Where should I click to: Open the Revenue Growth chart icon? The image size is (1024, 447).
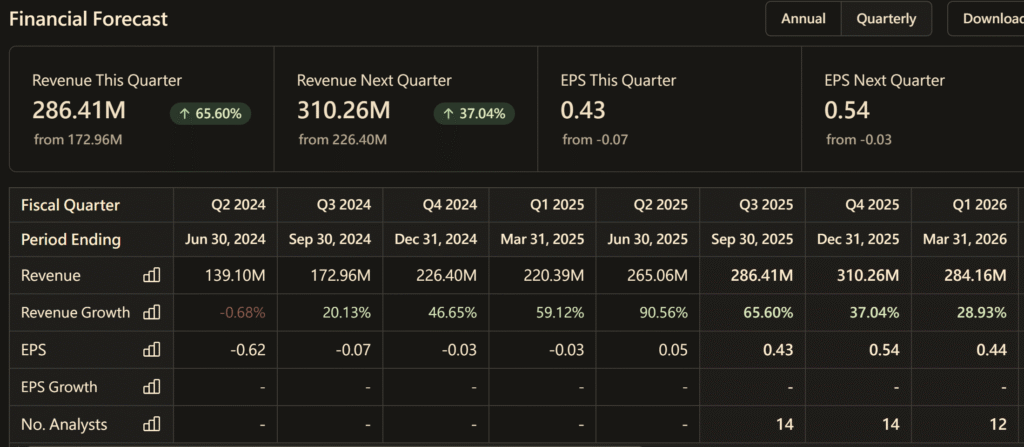coord(151,312)
